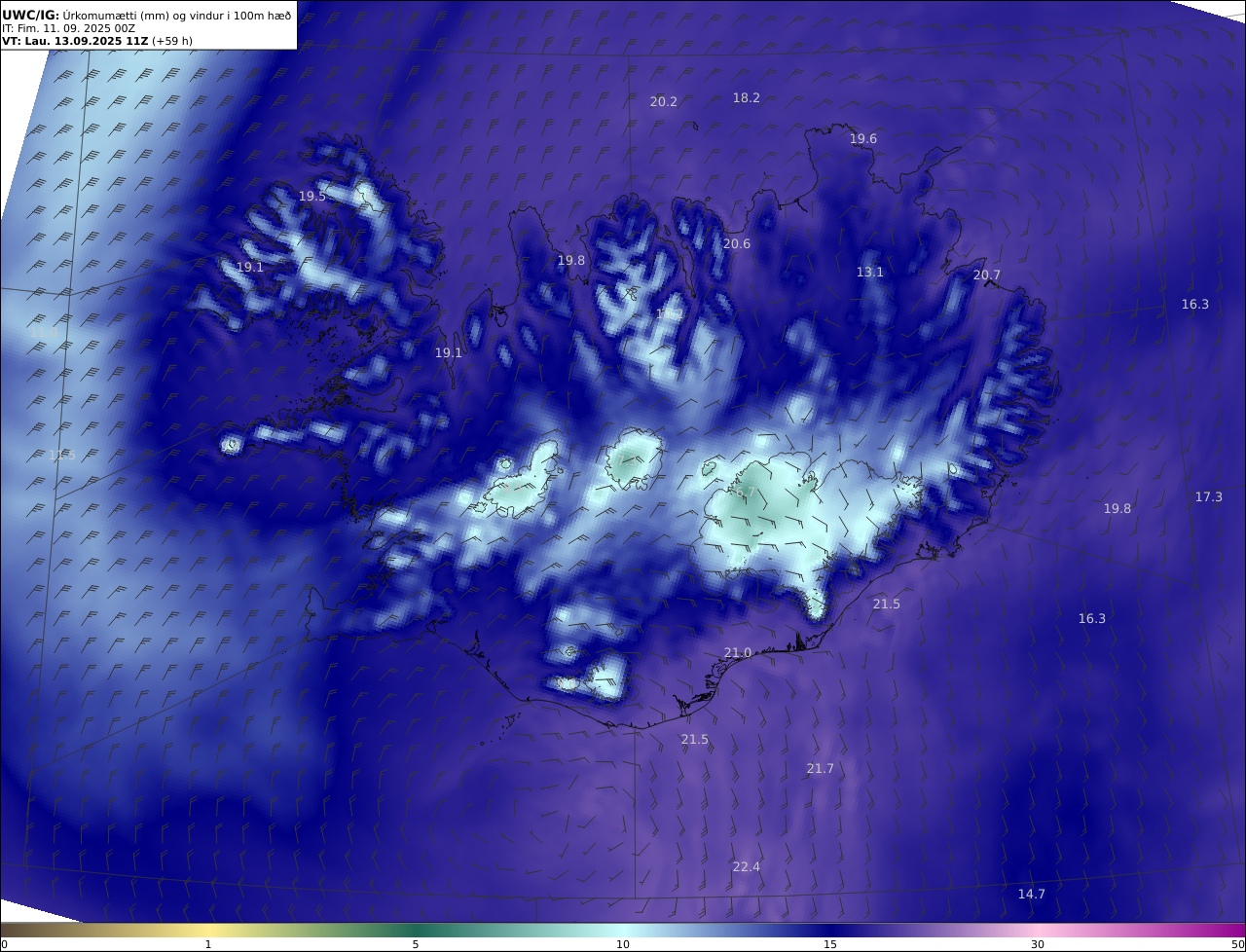The height and width of the screenshot is (952, 1246).
Task: Click the colorbar tick label 1
Action: click(208, 944)
